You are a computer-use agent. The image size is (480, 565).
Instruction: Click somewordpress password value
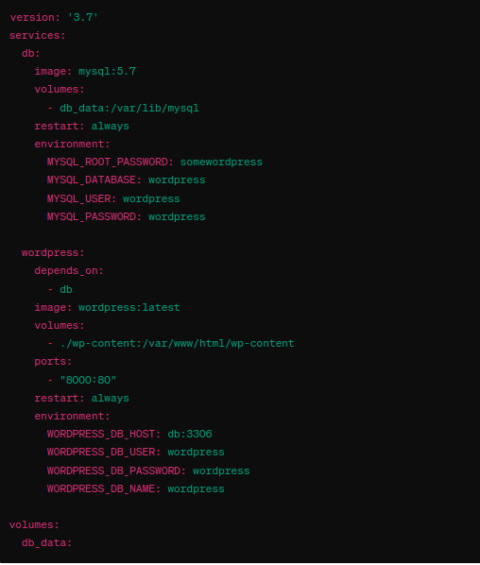[221, 162]
